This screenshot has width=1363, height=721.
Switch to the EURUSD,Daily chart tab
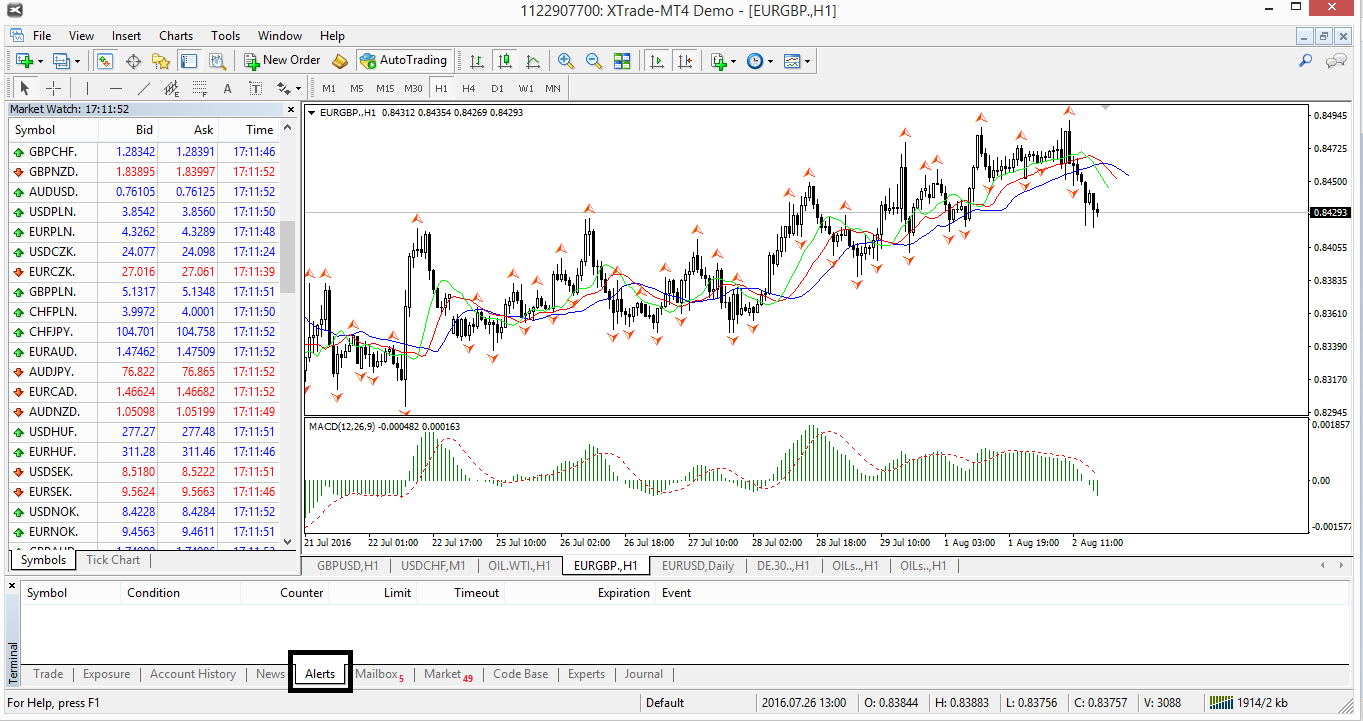pos(697,565)
